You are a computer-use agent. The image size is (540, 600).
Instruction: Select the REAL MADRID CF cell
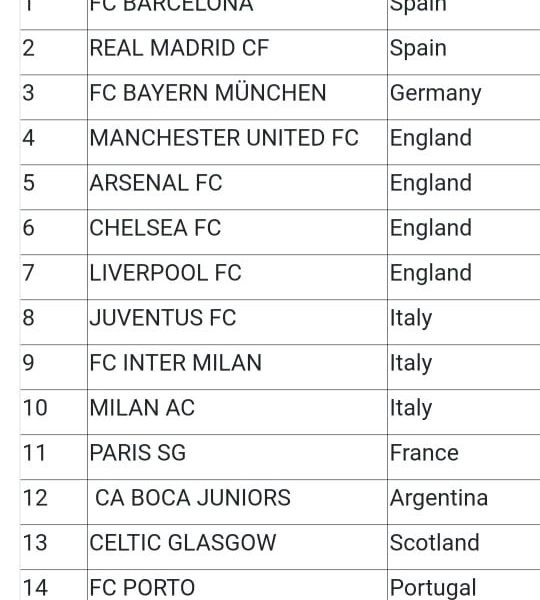[x=237, y=52]
